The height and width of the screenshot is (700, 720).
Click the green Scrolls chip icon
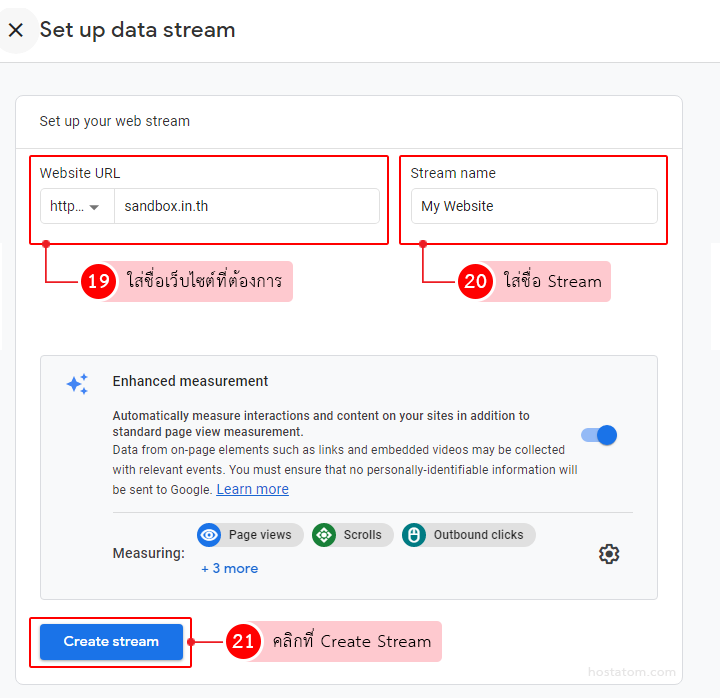click(324, 535)
